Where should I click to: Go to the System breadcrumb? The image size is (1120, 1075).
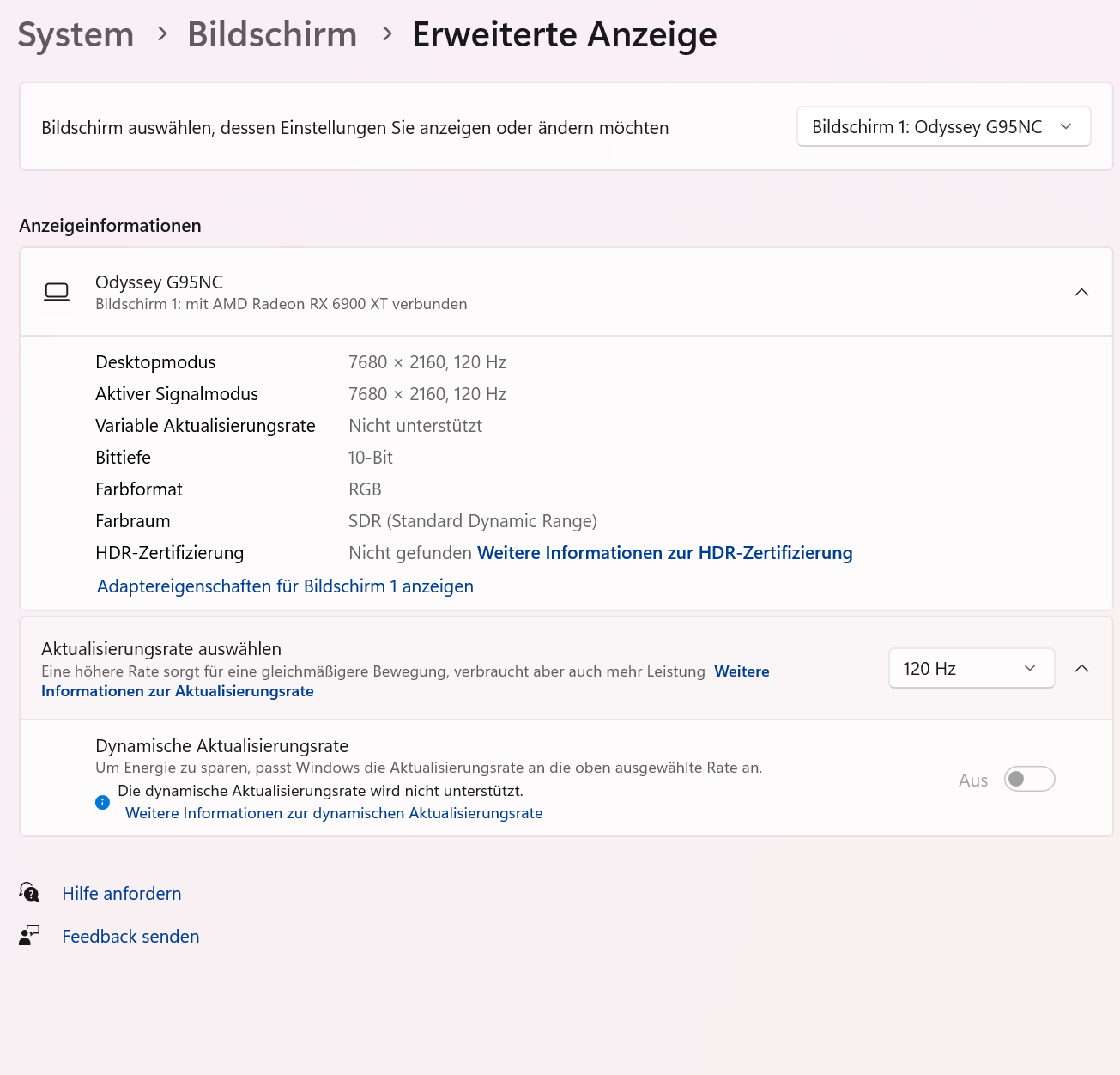[x=76, y=34]
